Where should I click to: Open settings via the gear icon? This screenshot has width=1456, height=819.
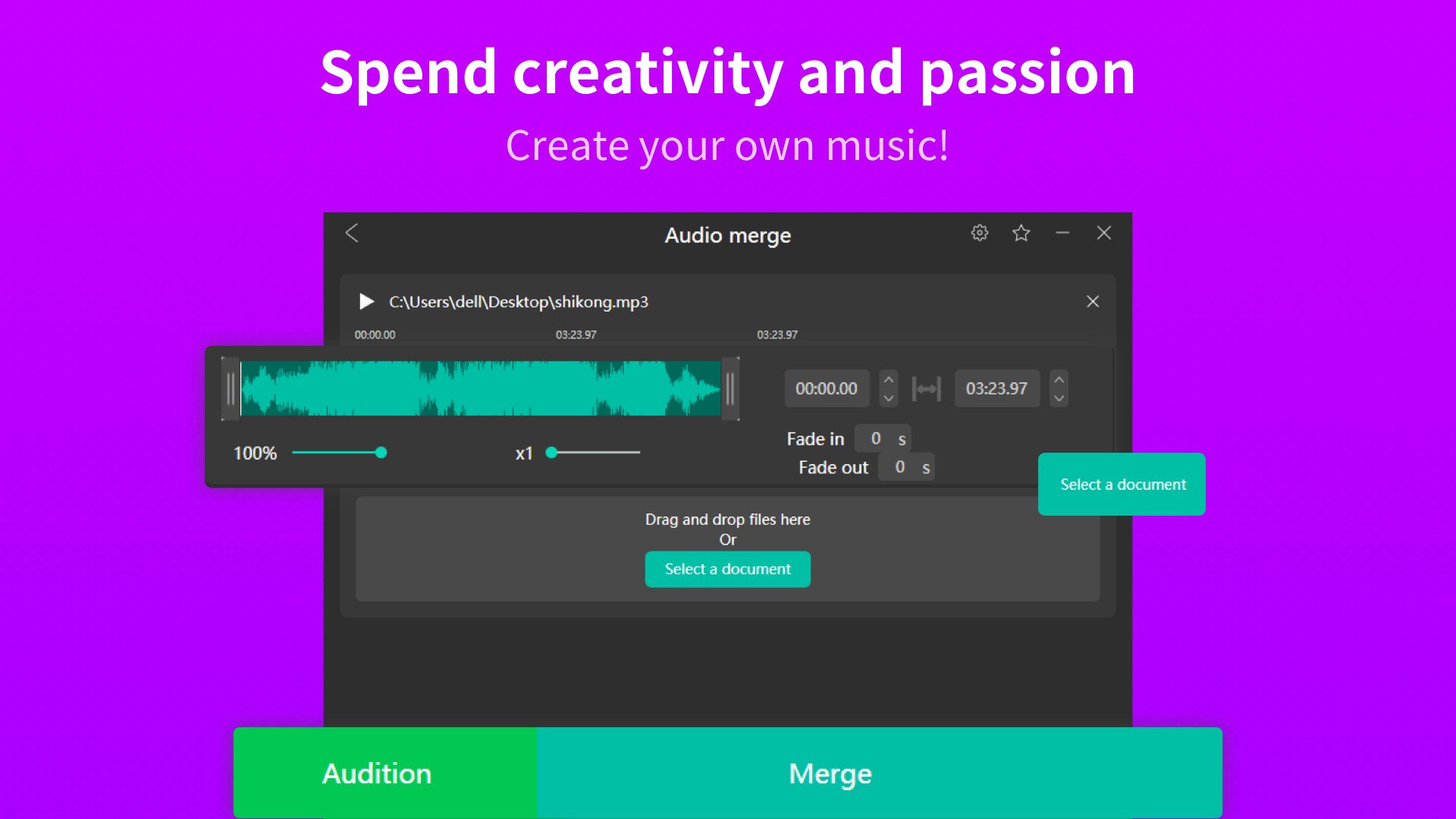point(980,234)
